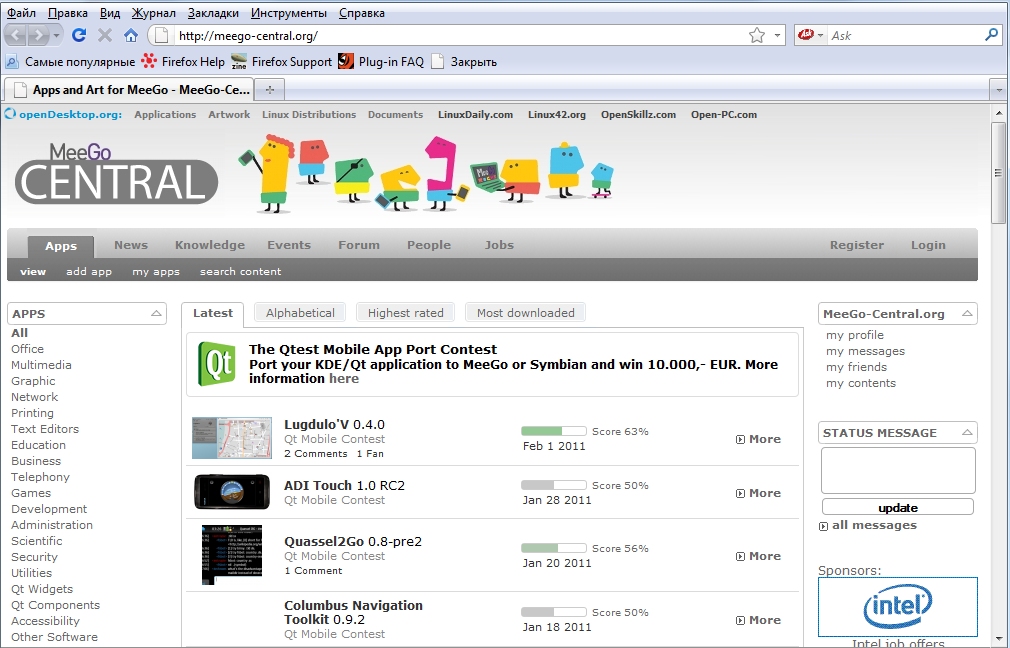Click the status message text box
The image size is (1010, 648).
[897, 470]
